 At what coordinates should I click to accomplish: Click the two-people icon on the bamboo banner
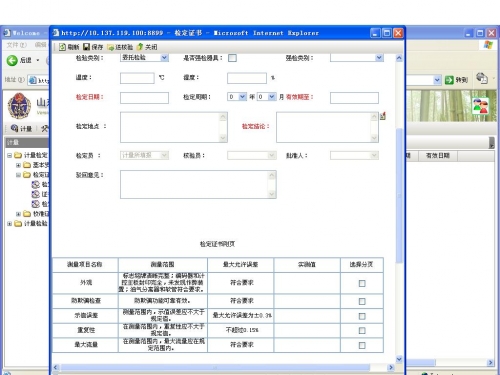[480, 106]
